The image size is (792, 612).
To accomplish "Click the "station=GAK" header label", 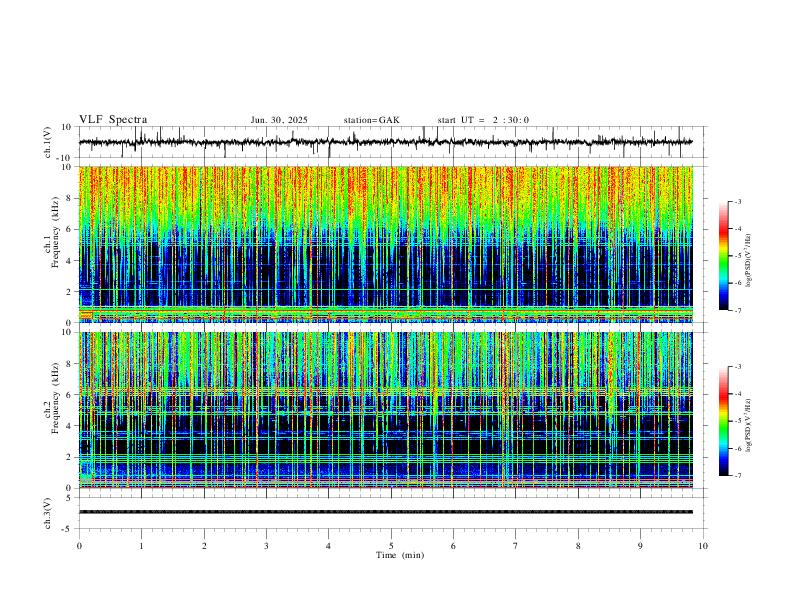I will point(371,120).
